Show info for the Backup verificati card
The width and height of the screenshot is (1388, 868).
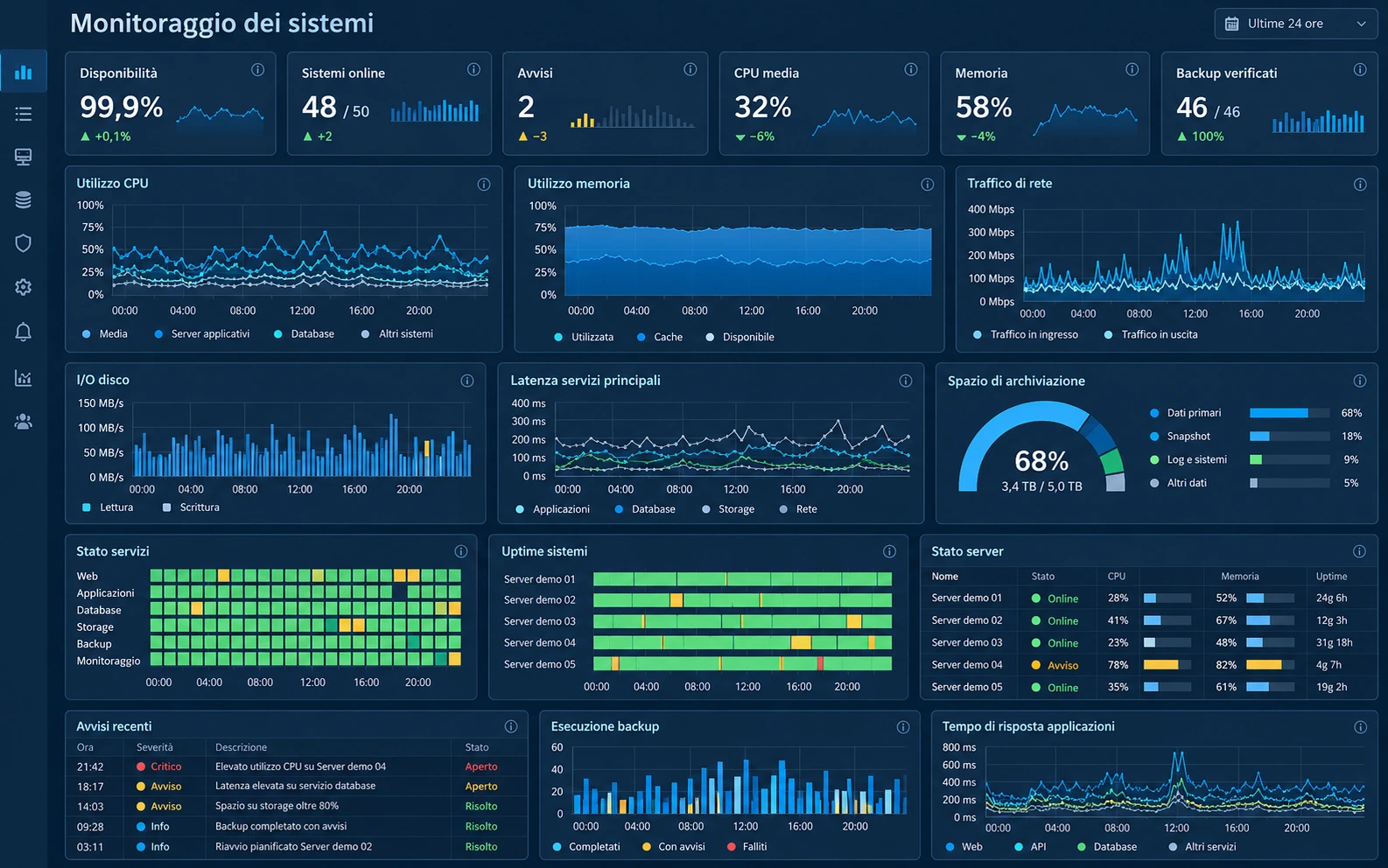pyautogui.click(x=1360, y=70)
